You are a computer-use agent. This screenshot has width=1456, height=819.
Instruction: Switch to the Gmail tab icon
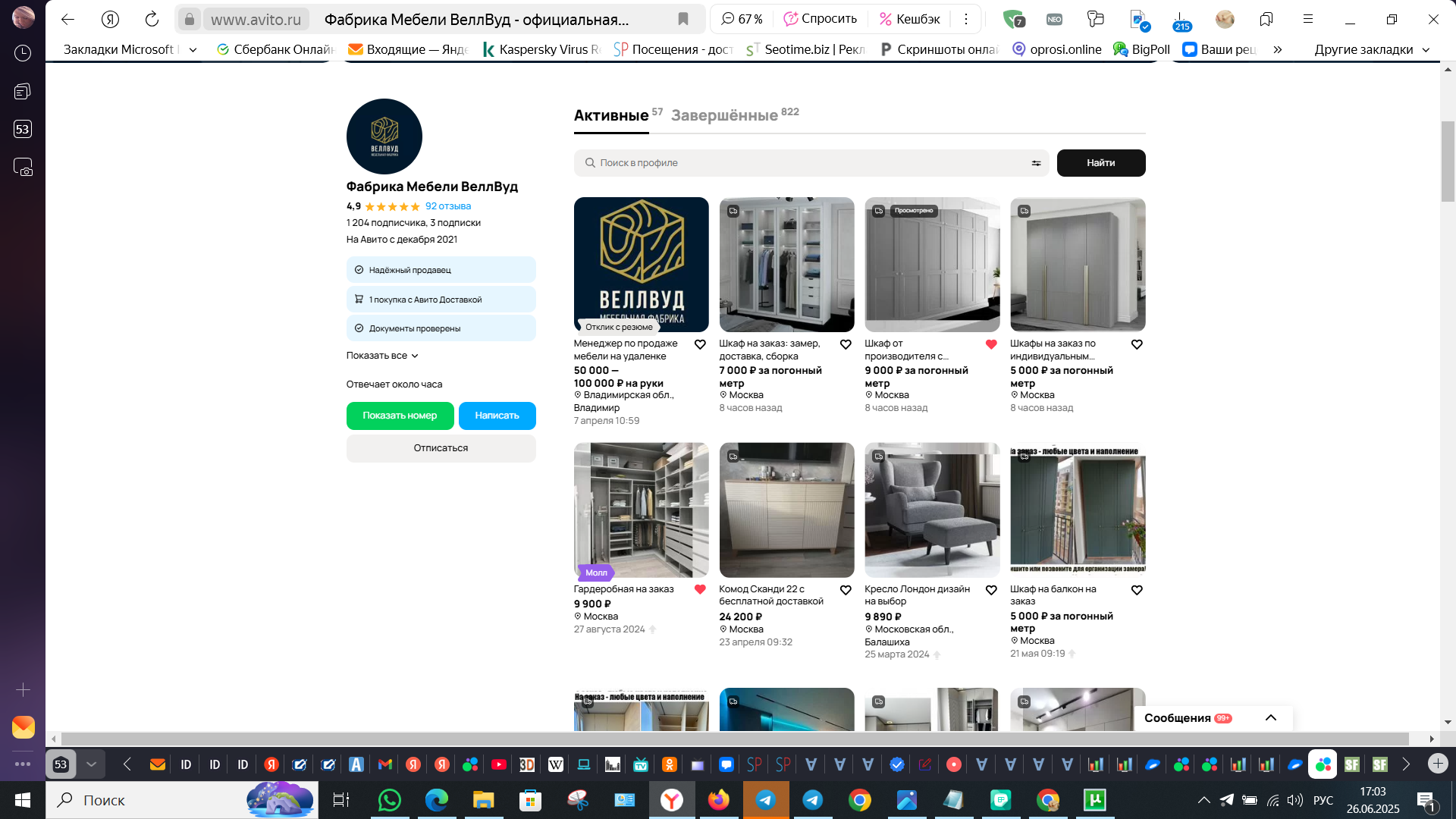384,764
